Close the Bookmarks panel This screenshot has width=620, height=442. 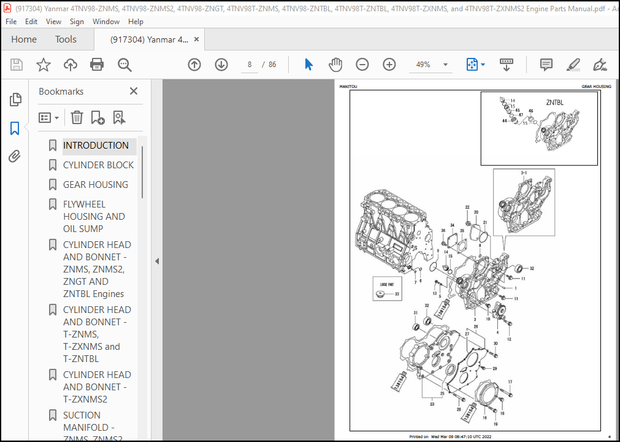134,91
